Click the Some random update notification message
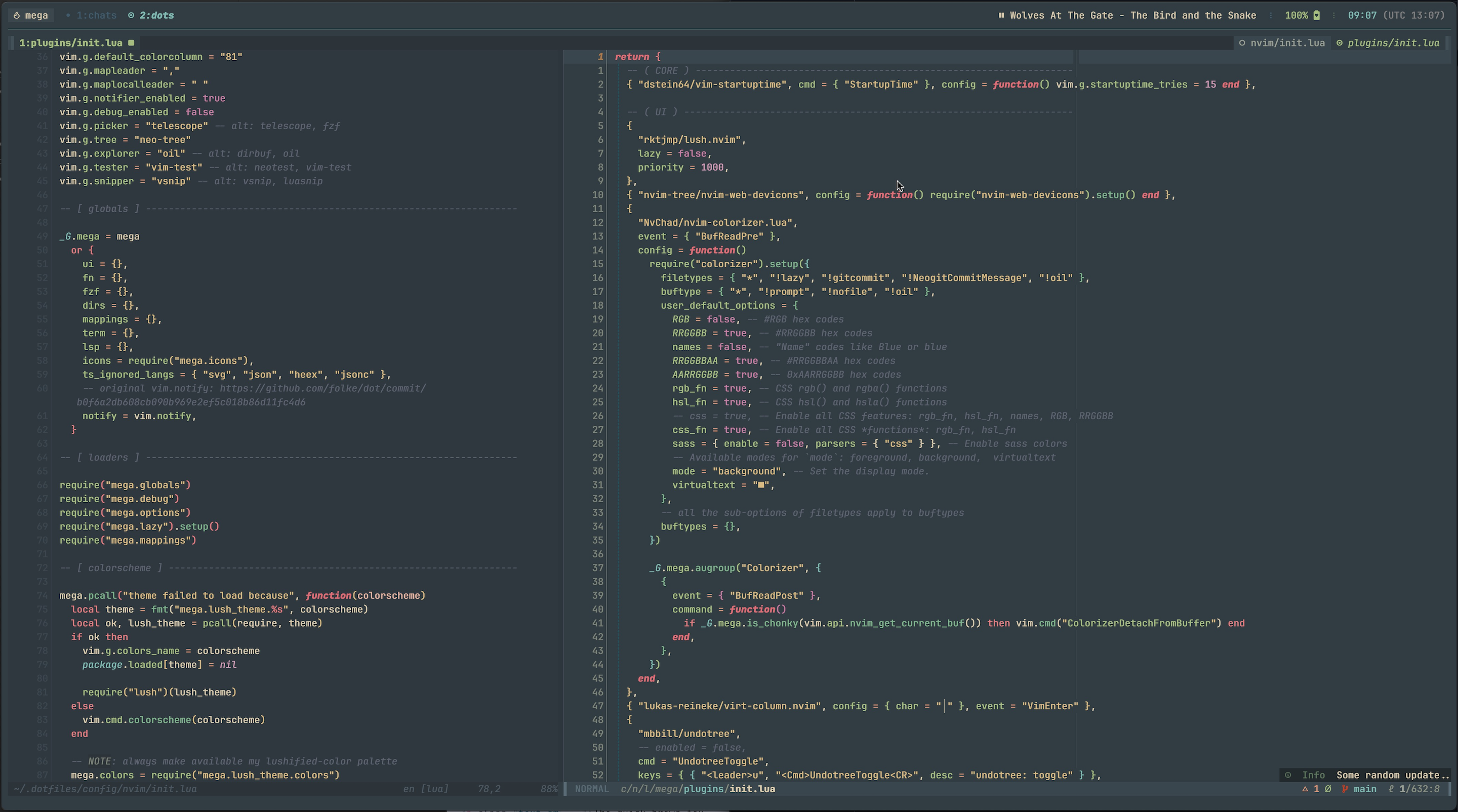The height and width of the screenshot is (812, 1458). (x=1393, y=775)
